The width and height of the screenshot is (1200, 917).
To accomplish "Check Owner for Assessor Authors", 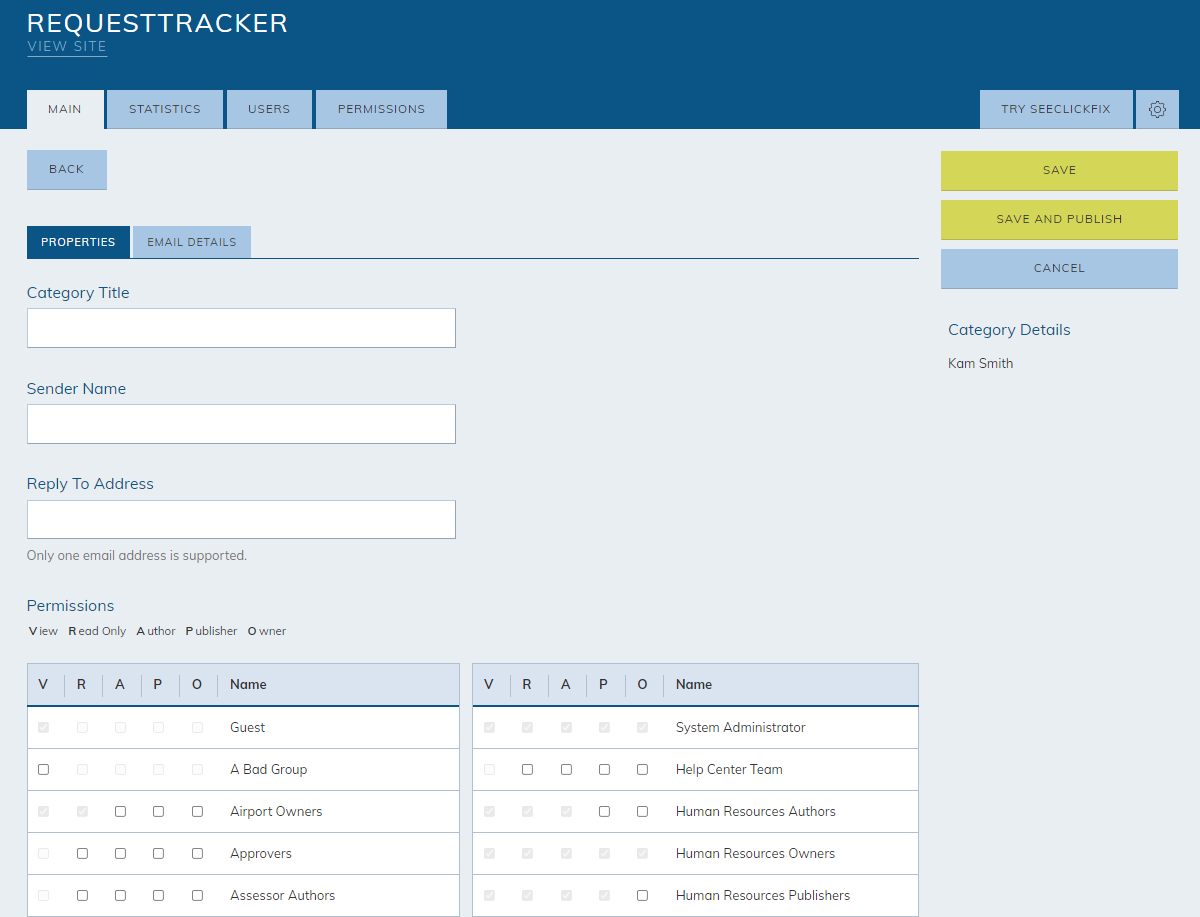I will [x=197, y=896].
